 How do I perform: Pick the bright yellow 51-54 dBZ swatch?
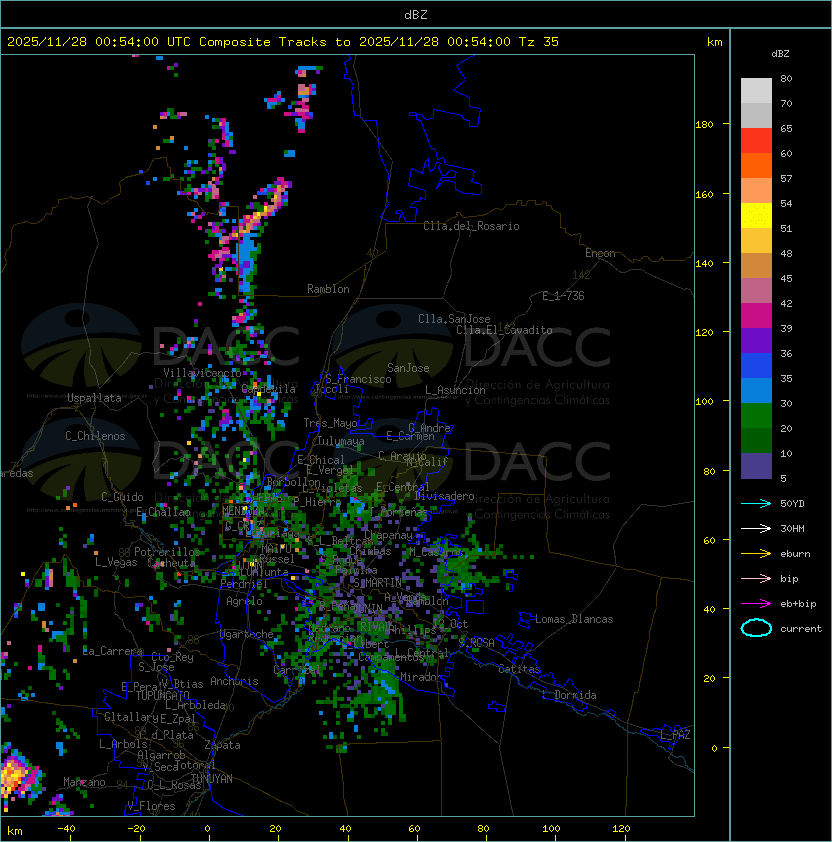coord(756,216)
